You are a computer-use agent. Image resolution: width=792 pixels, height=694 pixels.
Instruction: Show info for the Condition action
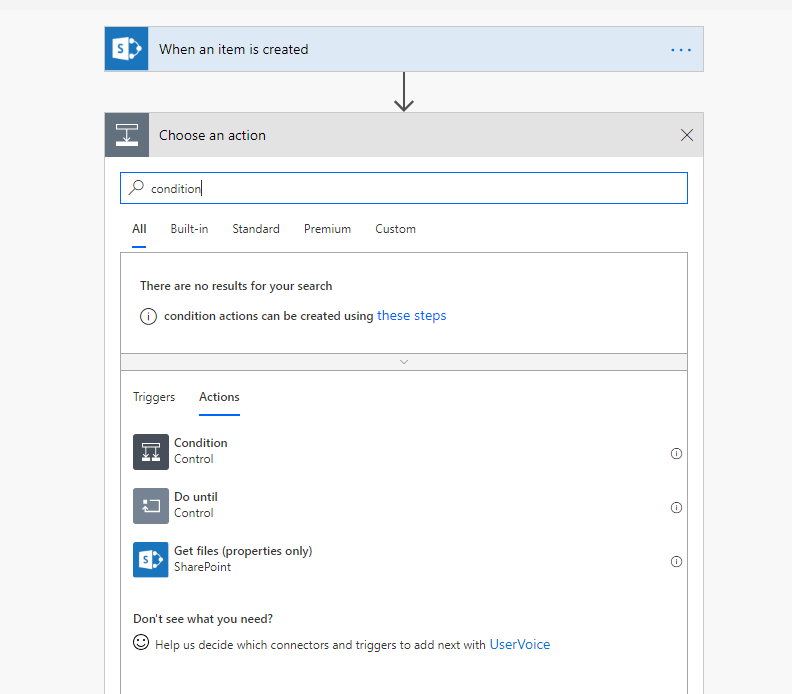[x=676, y=453]
